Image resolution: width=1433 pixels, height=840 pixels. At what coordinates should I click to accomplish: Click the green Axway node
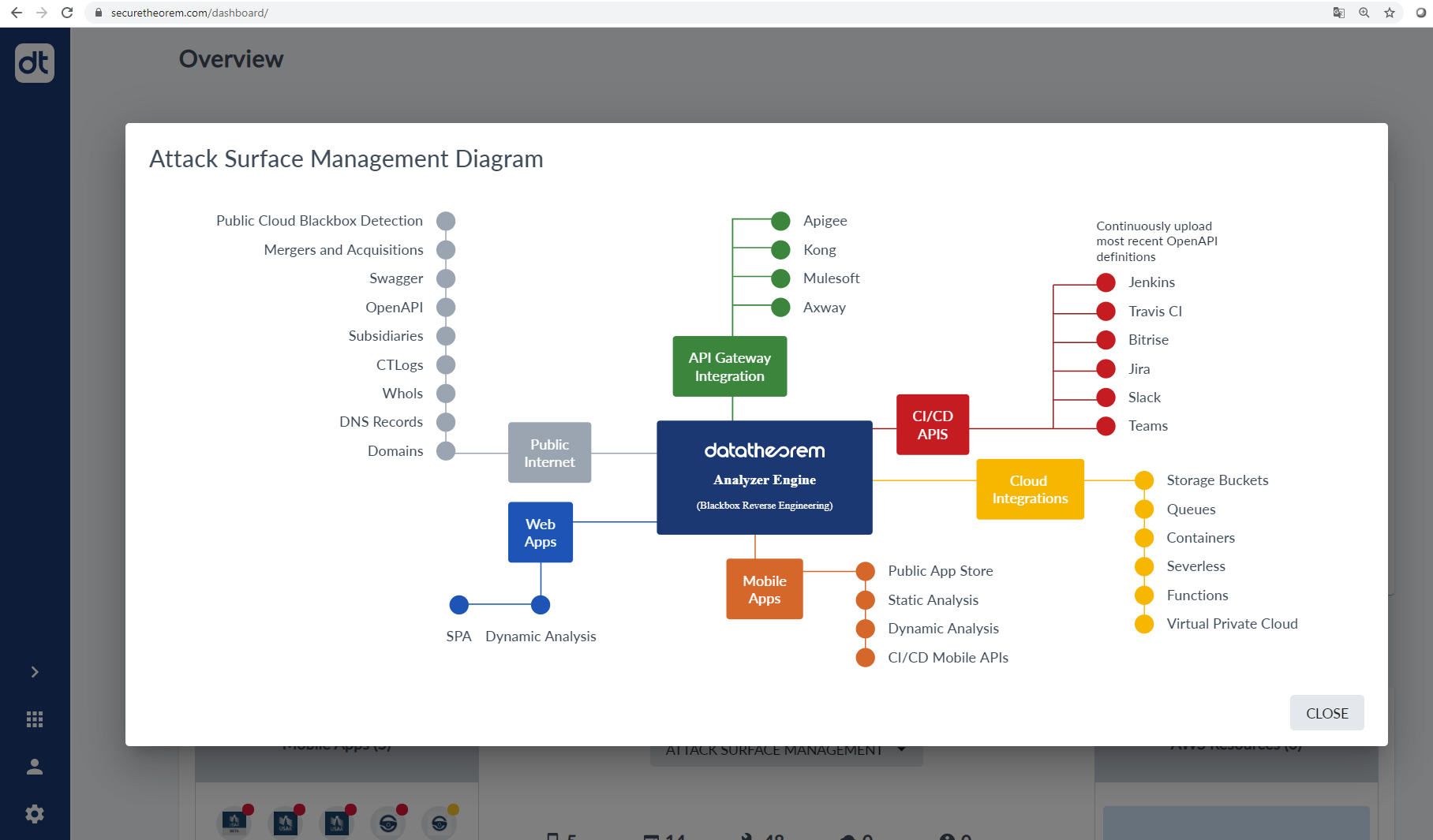780,308
